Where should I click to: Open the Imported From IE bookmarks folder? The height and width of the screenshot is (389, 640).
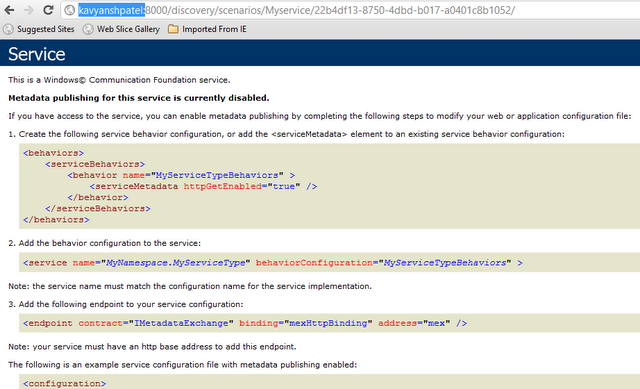point(207,29)
